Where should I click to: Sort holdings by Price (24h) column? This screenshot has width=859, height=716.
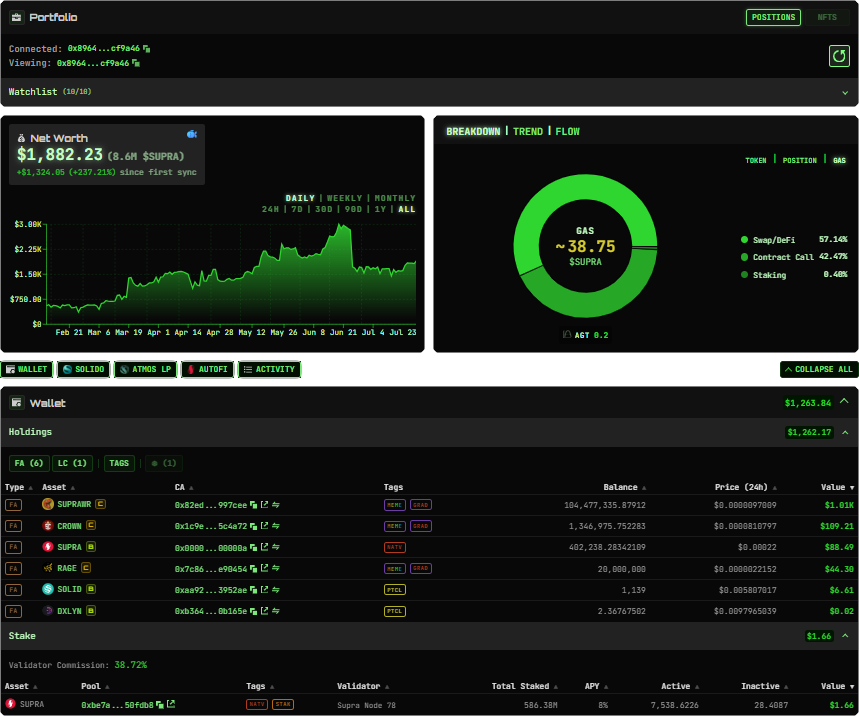(746, 488)
